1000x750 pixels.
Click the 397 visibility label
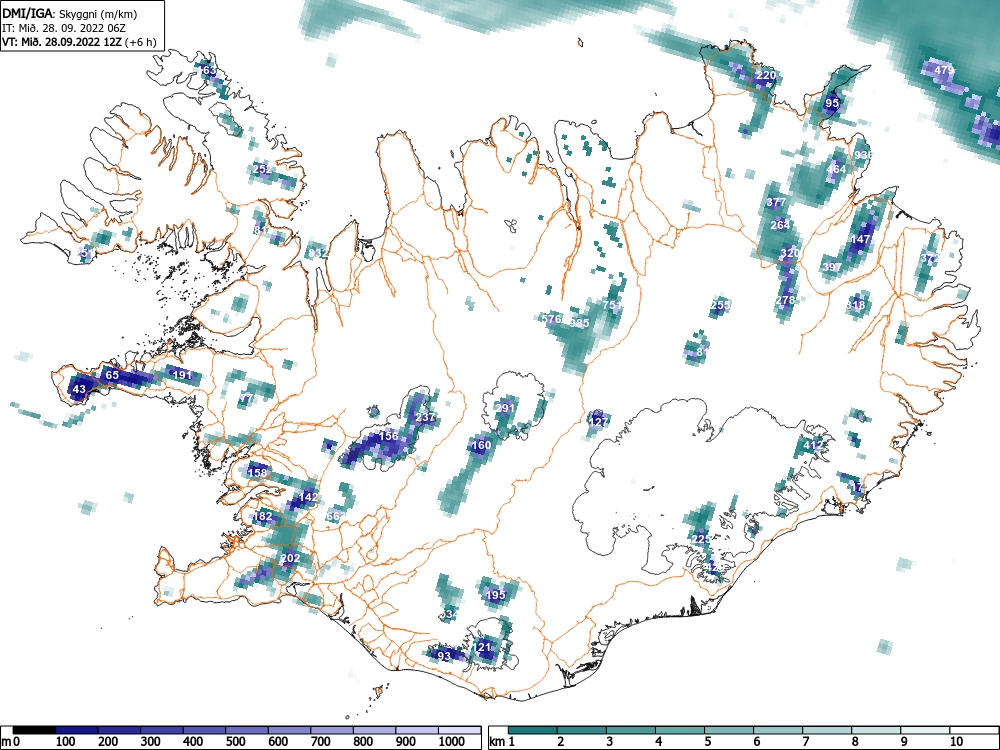[x=832, y=267]
